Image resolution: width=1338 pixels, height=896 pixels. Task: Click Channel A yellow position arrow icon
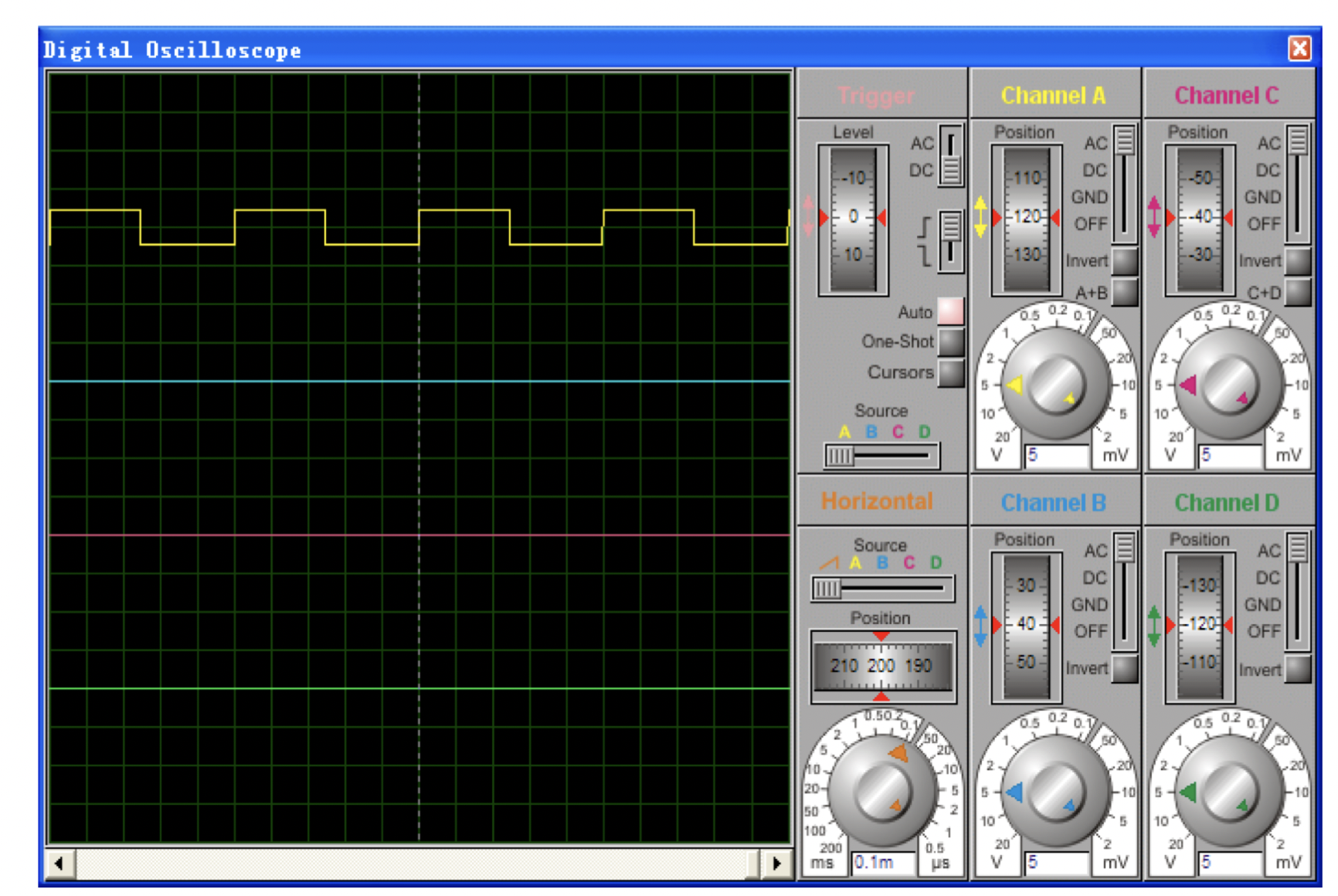pos(980,217)
